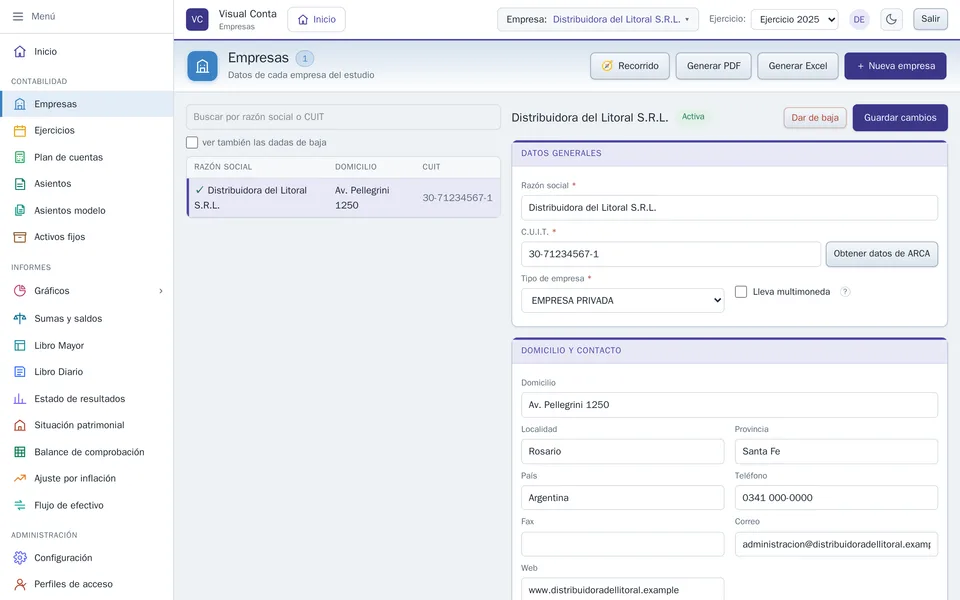Click Obtener datos de ARCA
960x600 pixels.
(x=882, y=254)
